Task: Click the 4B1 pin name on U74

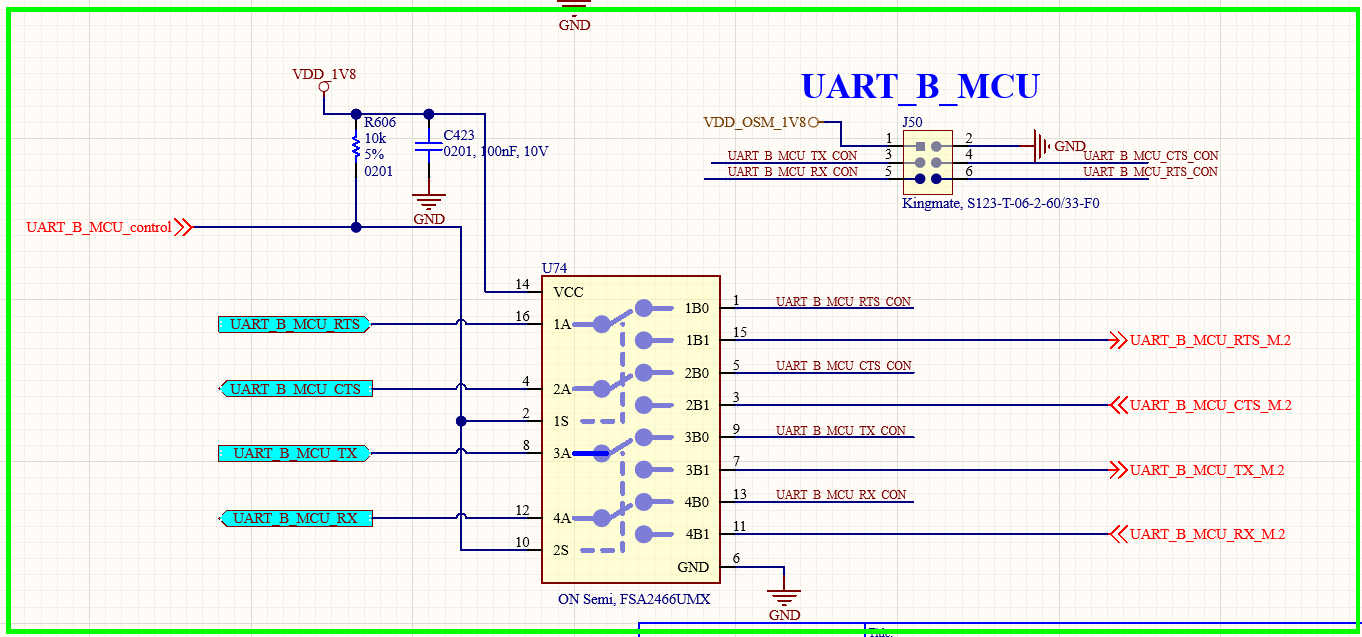Action: [697, 534]
